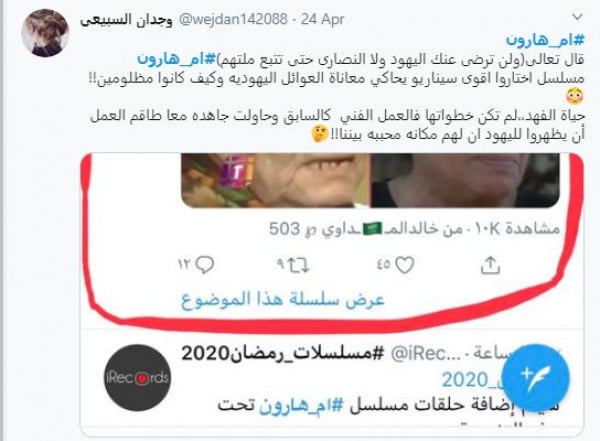The image size is (600, 441).
Task: Open the inline #ام_هارون hashtag after the verse
Action: (x=177, y=59)
